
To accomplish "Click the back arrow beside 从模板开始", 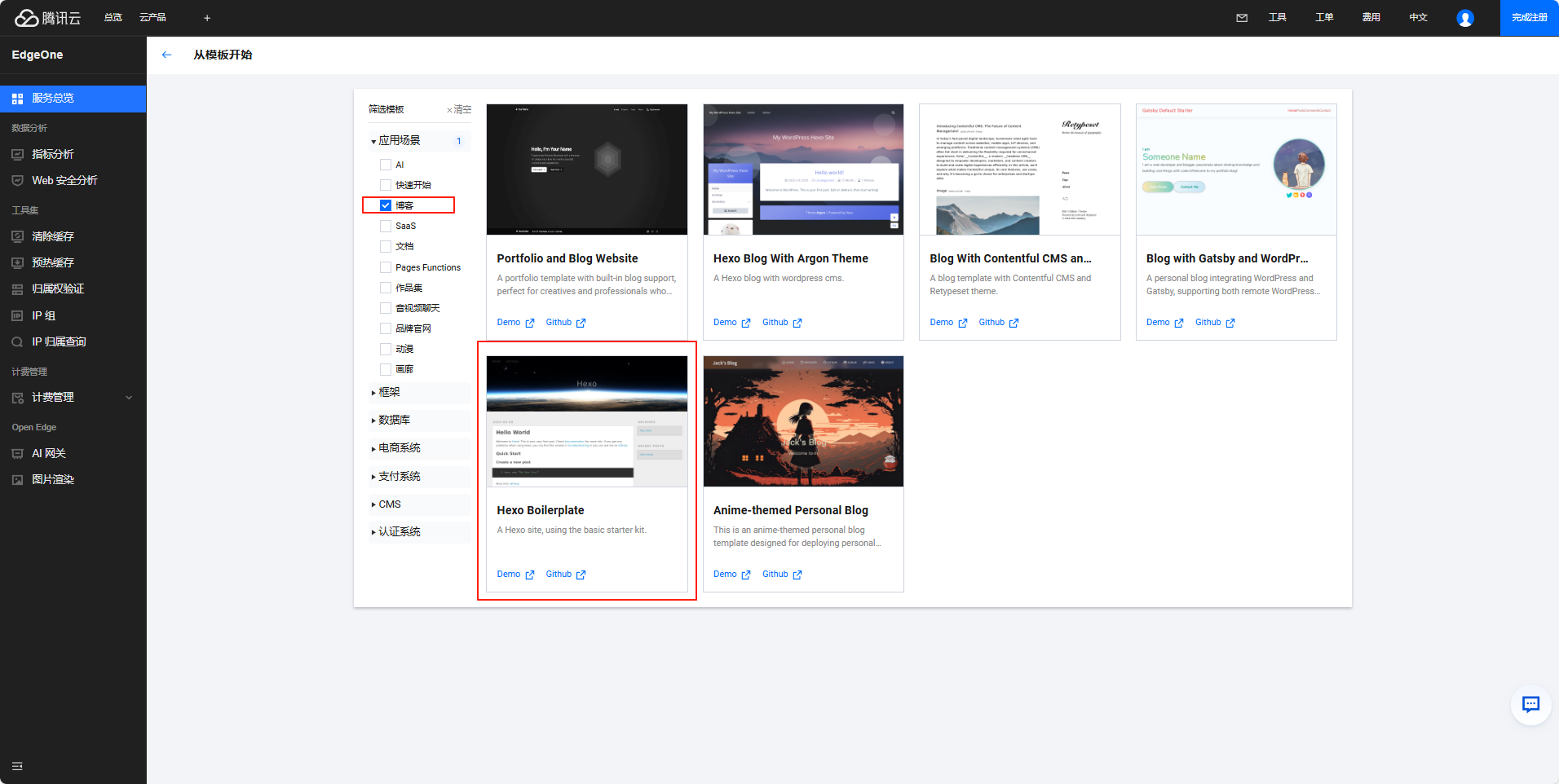I will 166,55.
